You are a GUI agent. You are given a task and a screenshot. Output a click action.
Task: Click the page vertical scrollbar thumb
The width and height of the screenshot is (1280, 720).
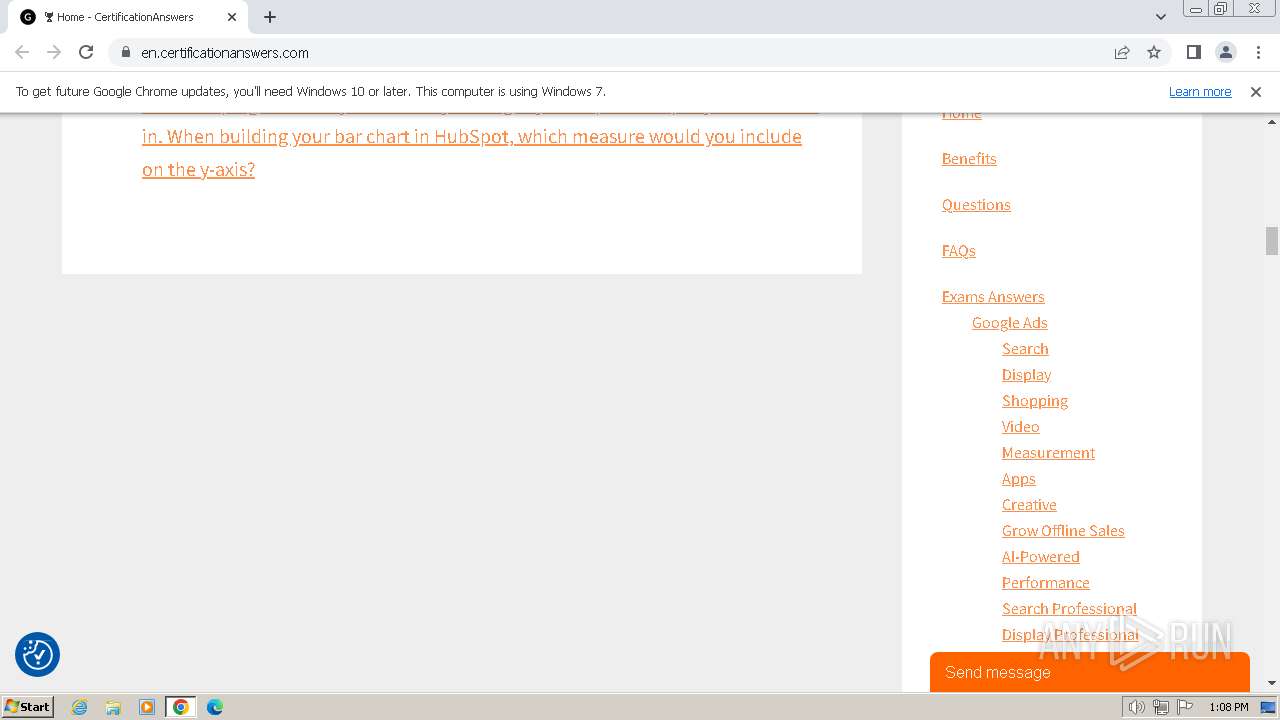pos(1272,241)
